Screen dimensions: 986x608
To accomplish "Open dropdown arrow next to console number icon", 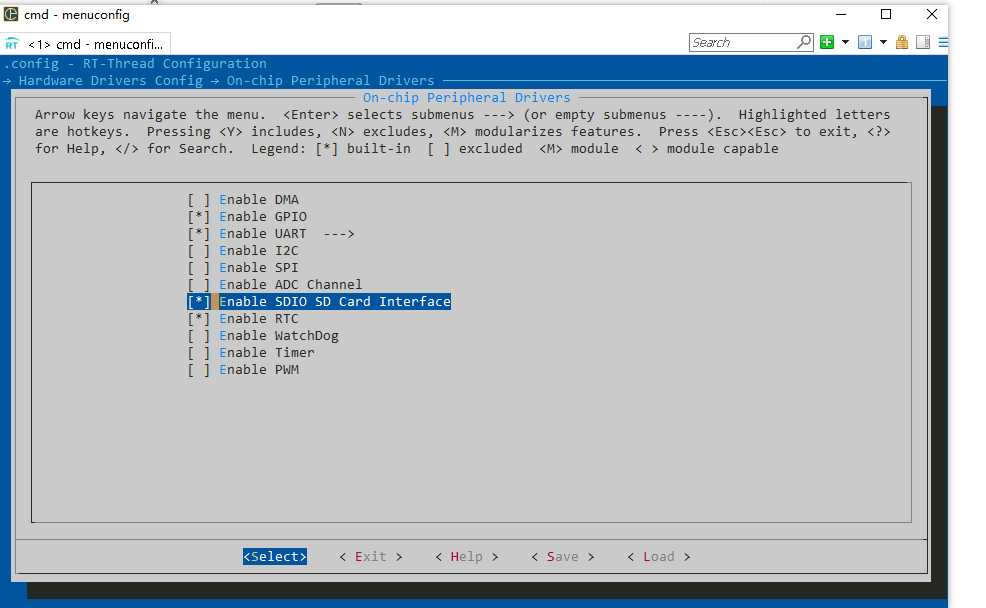I will tap(883, 42).
